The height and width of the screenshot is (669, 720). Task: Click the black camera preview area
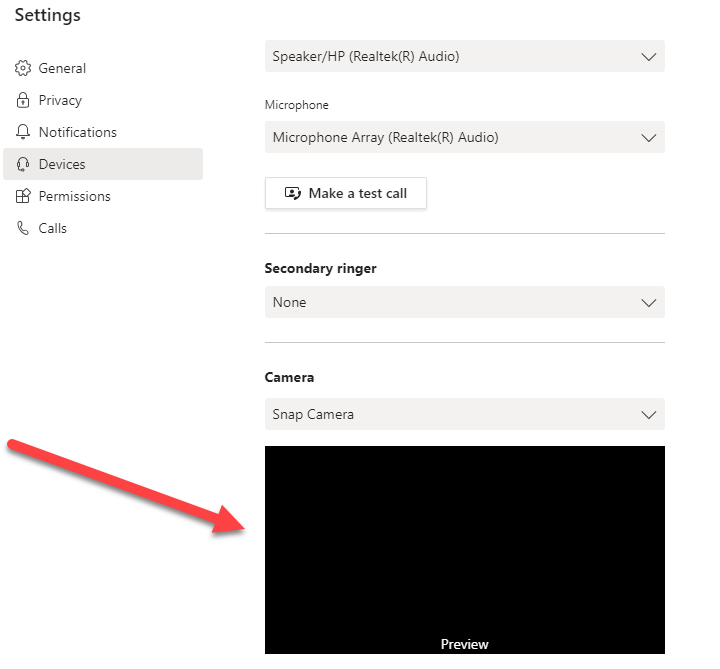tap(465, 550)
